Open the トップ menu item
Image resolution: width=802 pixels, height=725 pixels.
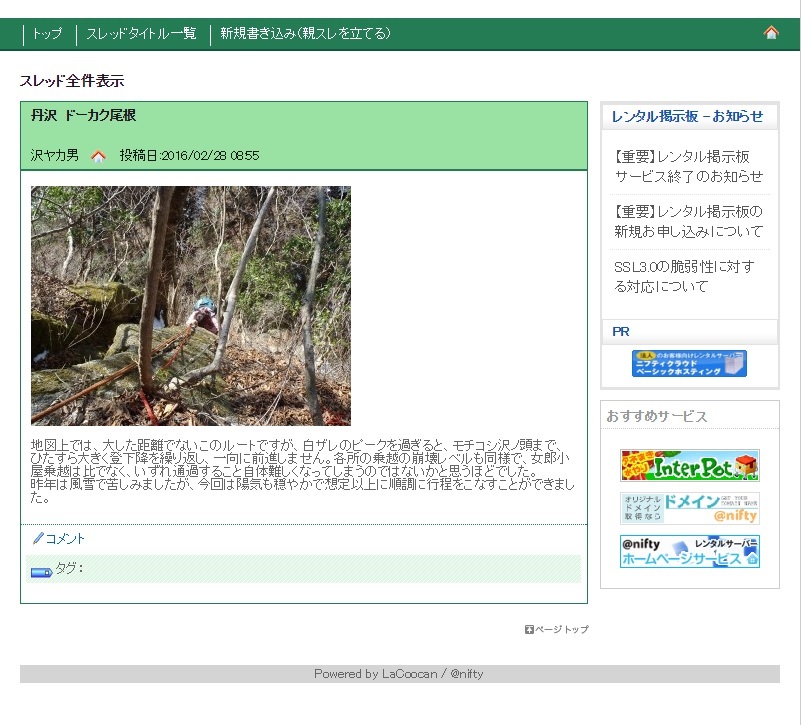48,34
